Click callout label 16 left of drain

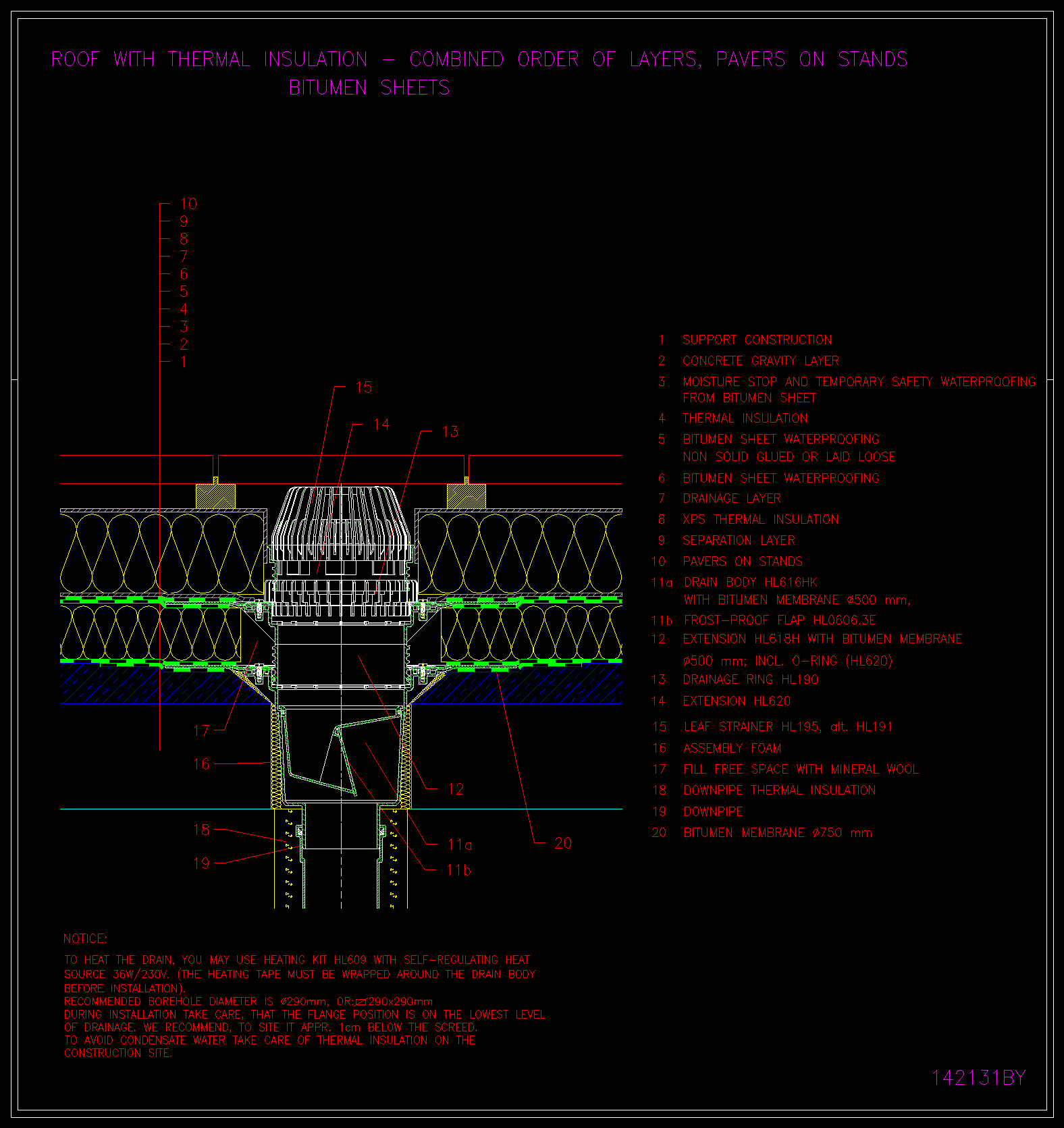pos(201,764)
